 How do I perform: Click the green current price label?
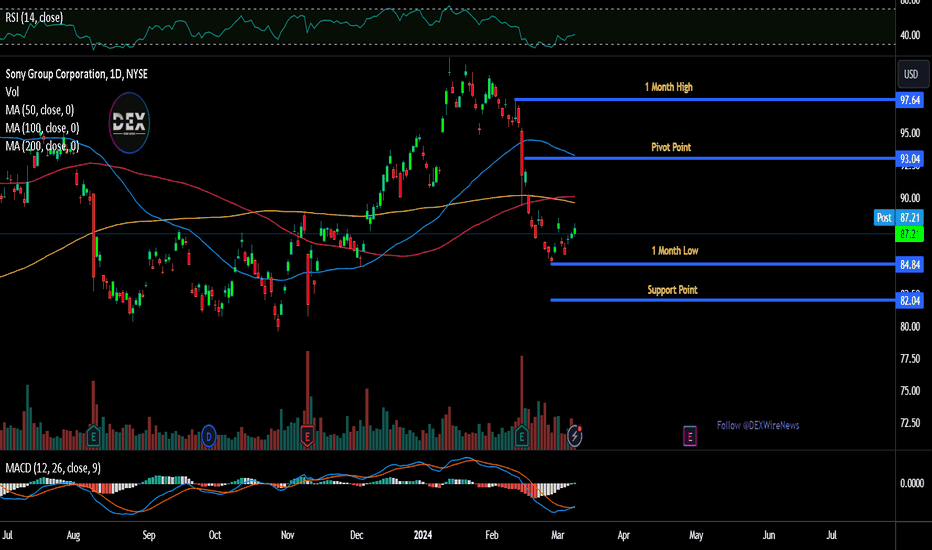pyautogui.click(x=909, y=234)
